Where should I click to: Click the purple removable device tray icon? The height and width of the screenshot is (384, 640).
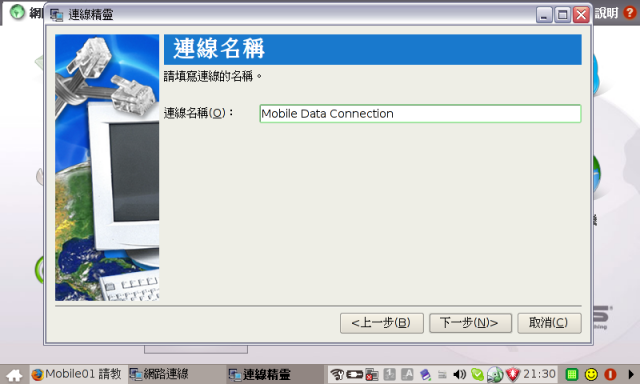pyautogui.click(x=425, y=374)
